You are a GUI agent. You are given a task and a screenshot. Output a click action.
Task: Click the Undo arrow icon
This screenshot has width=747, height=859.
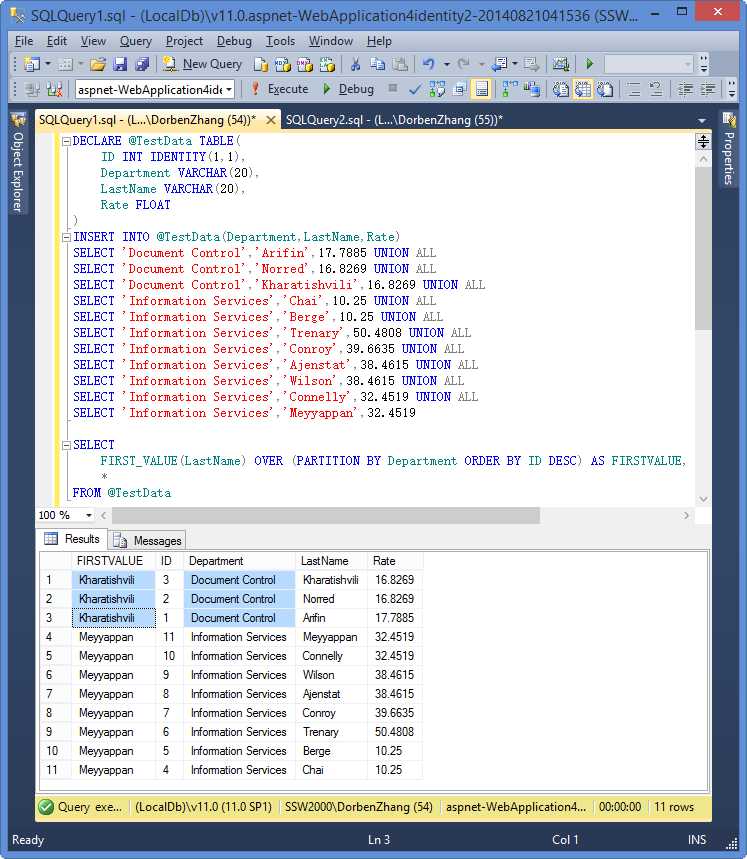pos(429,64)
